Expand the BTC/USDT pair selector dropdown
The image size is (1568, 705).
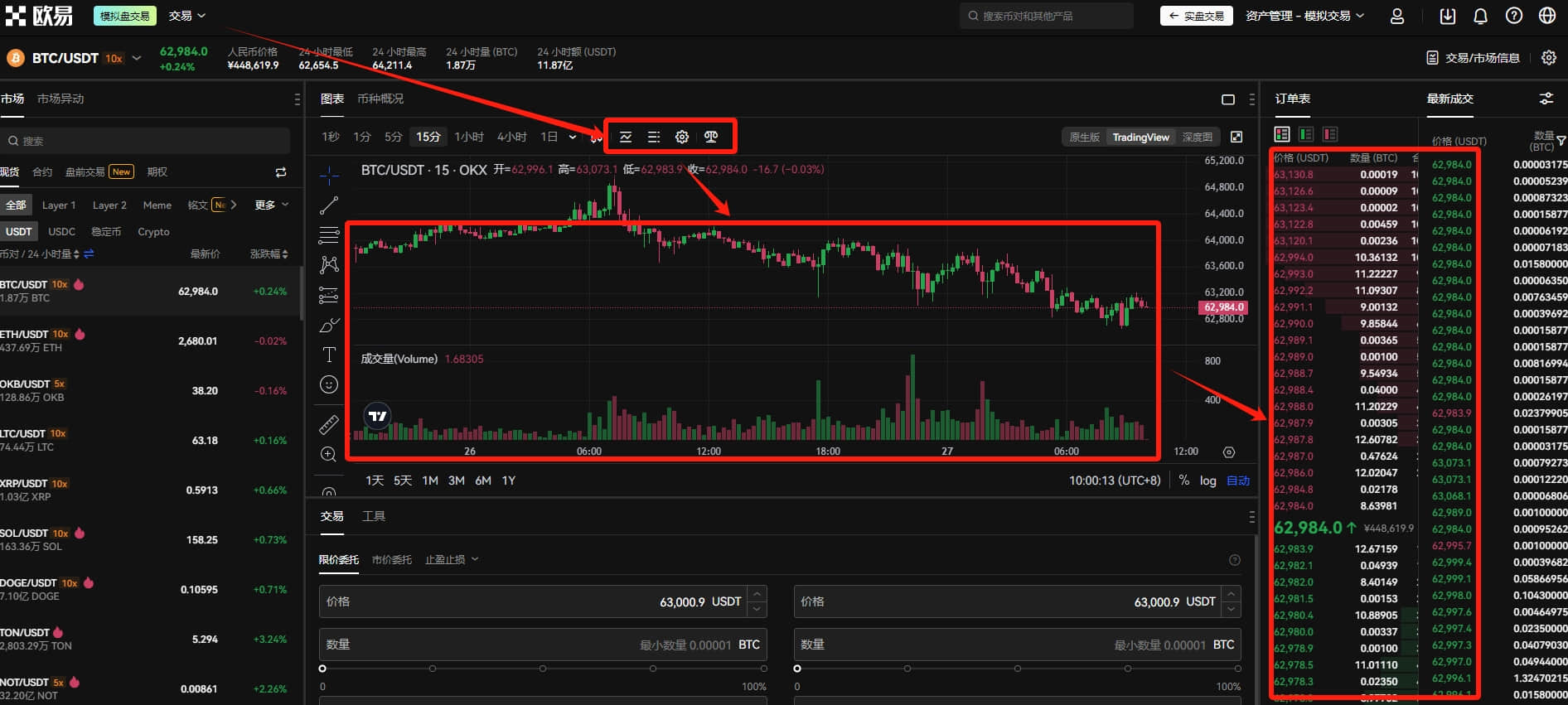137,58
